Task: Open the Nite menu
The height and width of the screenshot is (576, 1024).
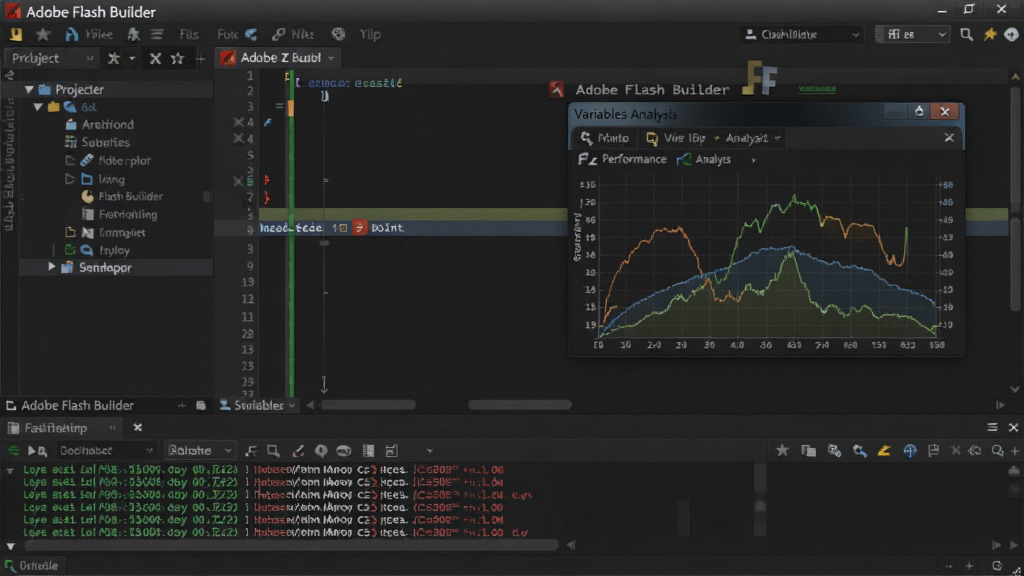Action: click(302, 34)
